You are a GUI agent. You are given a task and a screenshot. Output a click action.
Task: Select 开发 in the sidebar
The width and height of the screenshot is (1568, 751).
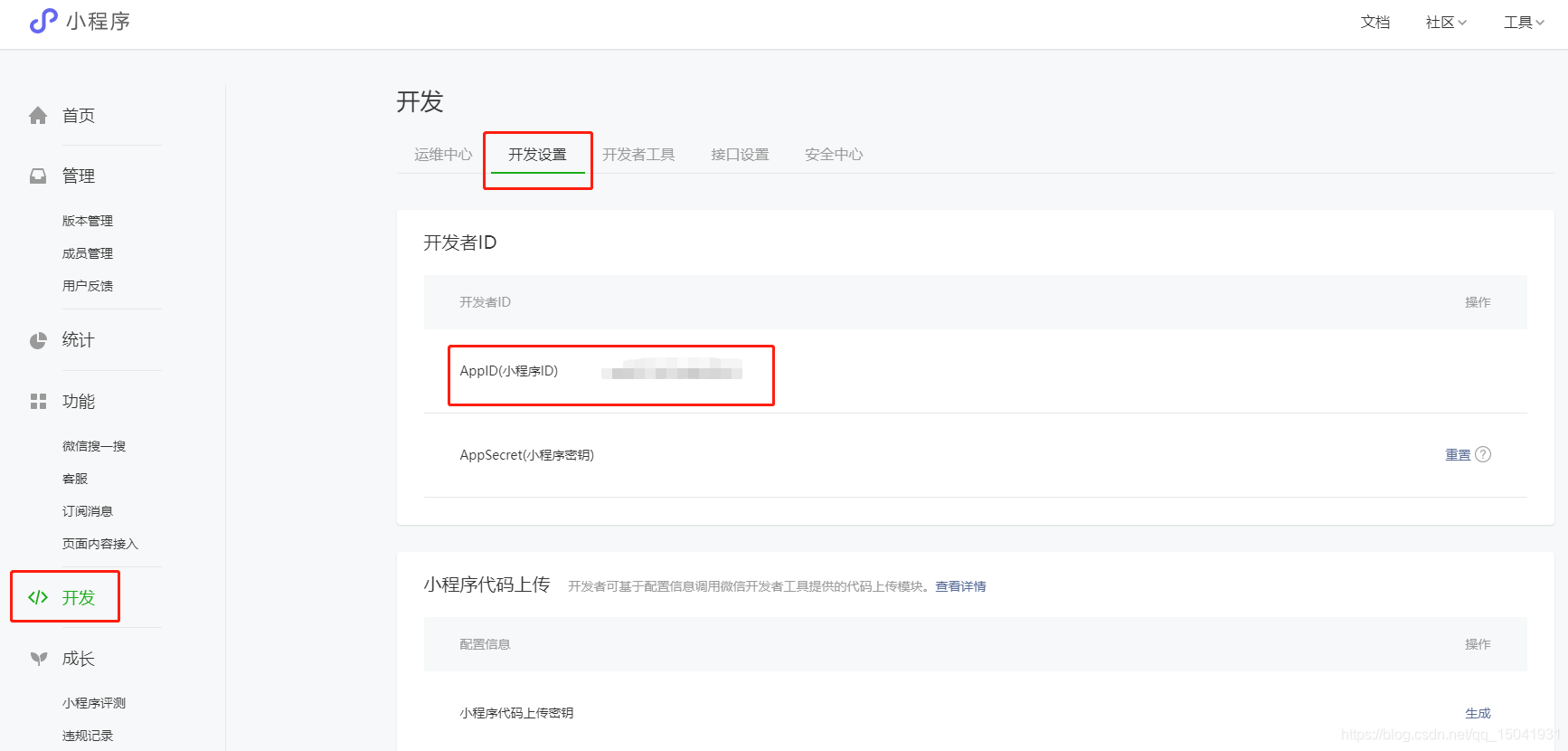(x=79, y=597)
